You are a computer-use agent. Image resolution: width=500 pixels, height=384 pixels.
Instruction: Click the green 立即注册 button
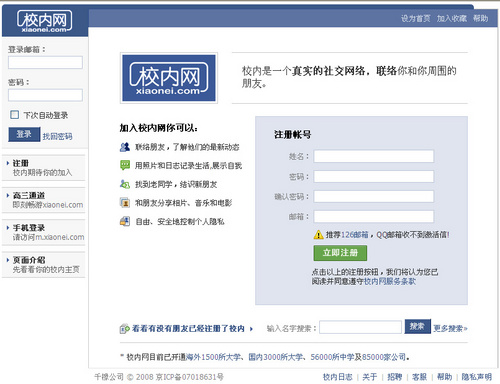pos(340,253)
